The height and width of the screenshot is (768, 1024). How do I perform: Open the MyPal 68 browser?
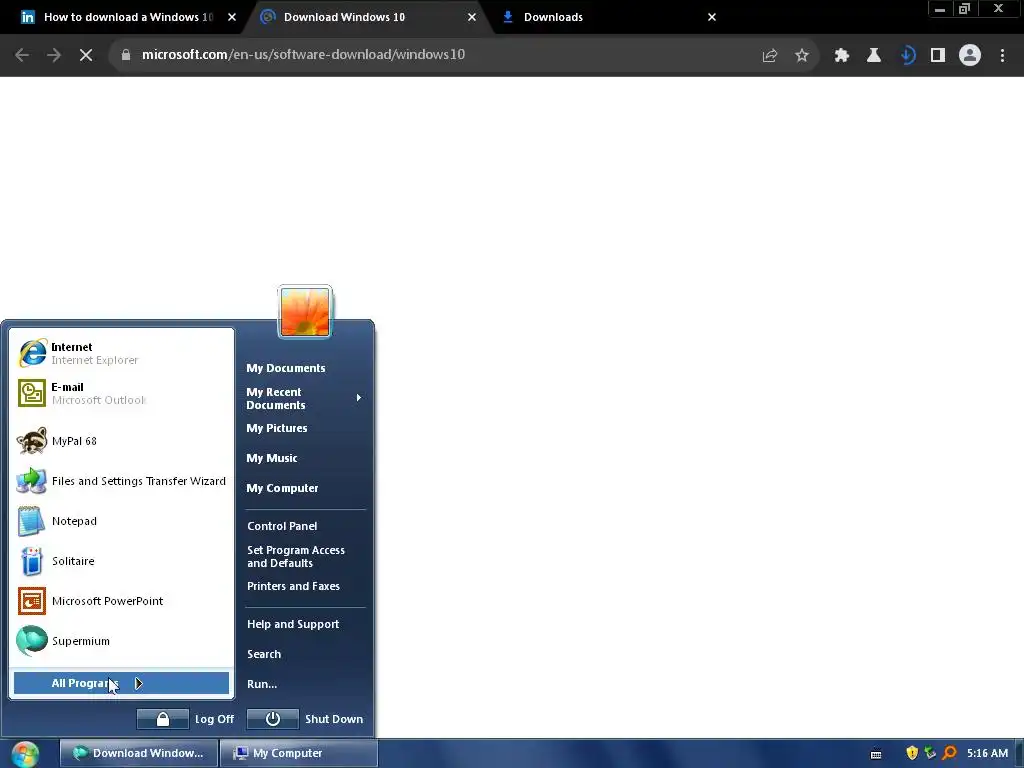tap(121, 441)
